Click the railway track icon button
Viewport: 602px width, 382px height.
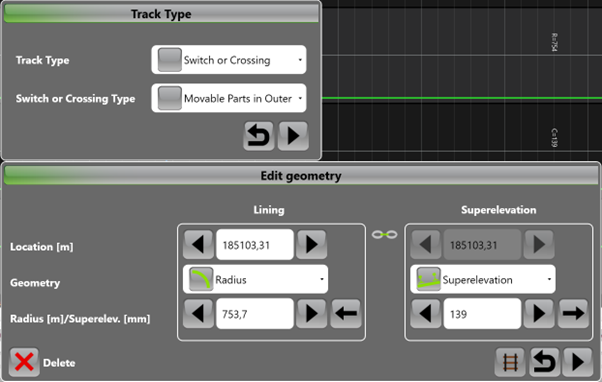click(x=510, y=362)
